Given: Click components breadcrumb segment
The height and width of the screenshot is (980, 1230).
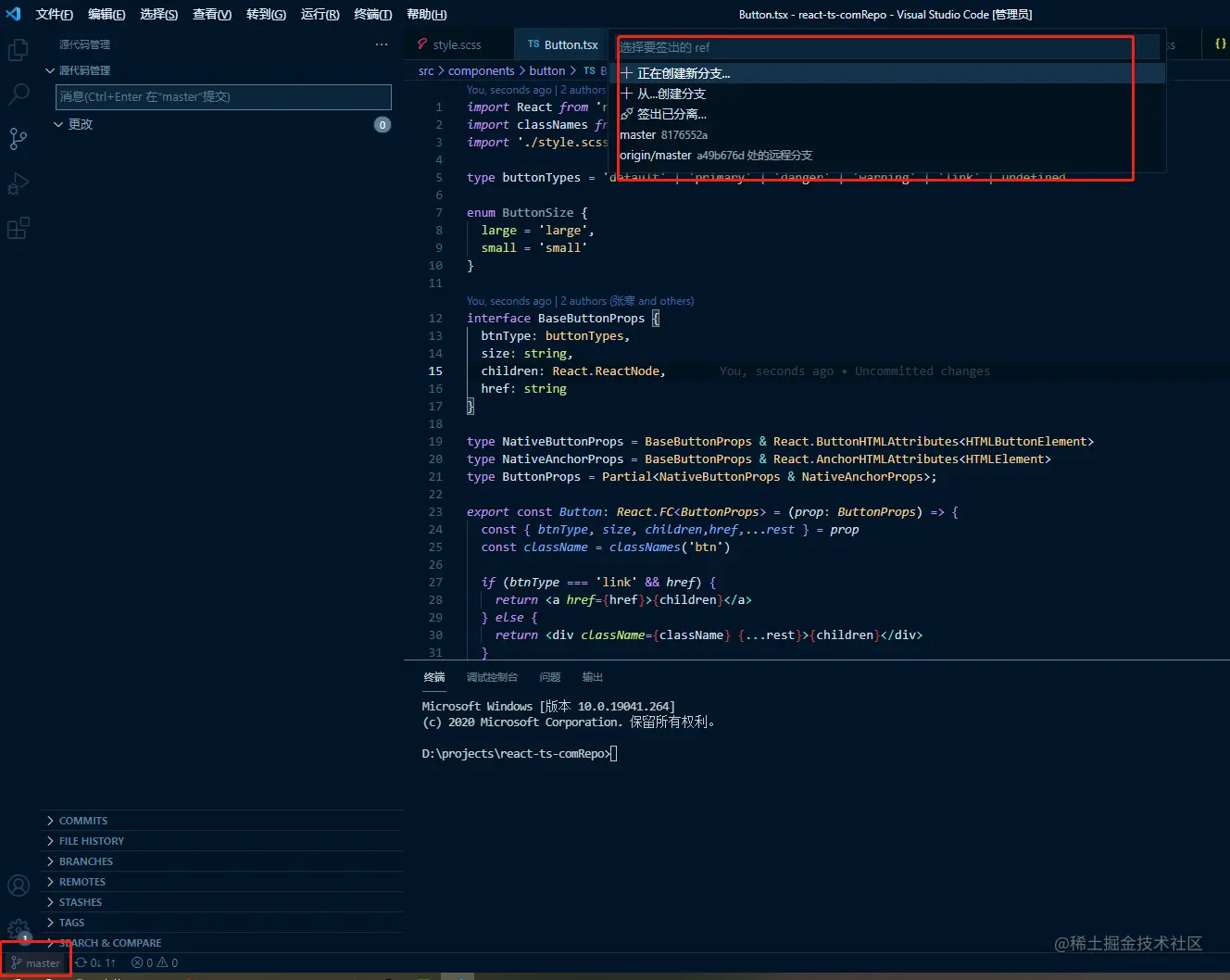Looking at the screenshot, I should 482,70.
